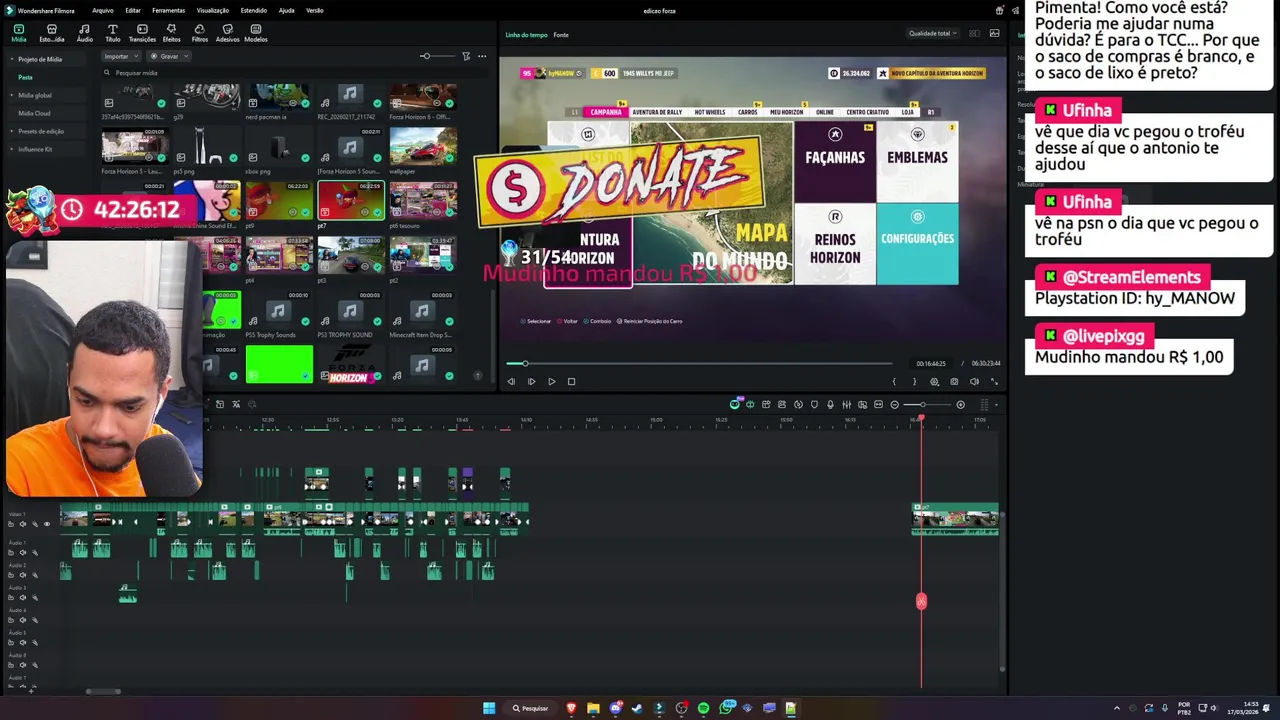Open the AI assistant timeline icon
Screen dimensions: 1280x720
(734, 404)
